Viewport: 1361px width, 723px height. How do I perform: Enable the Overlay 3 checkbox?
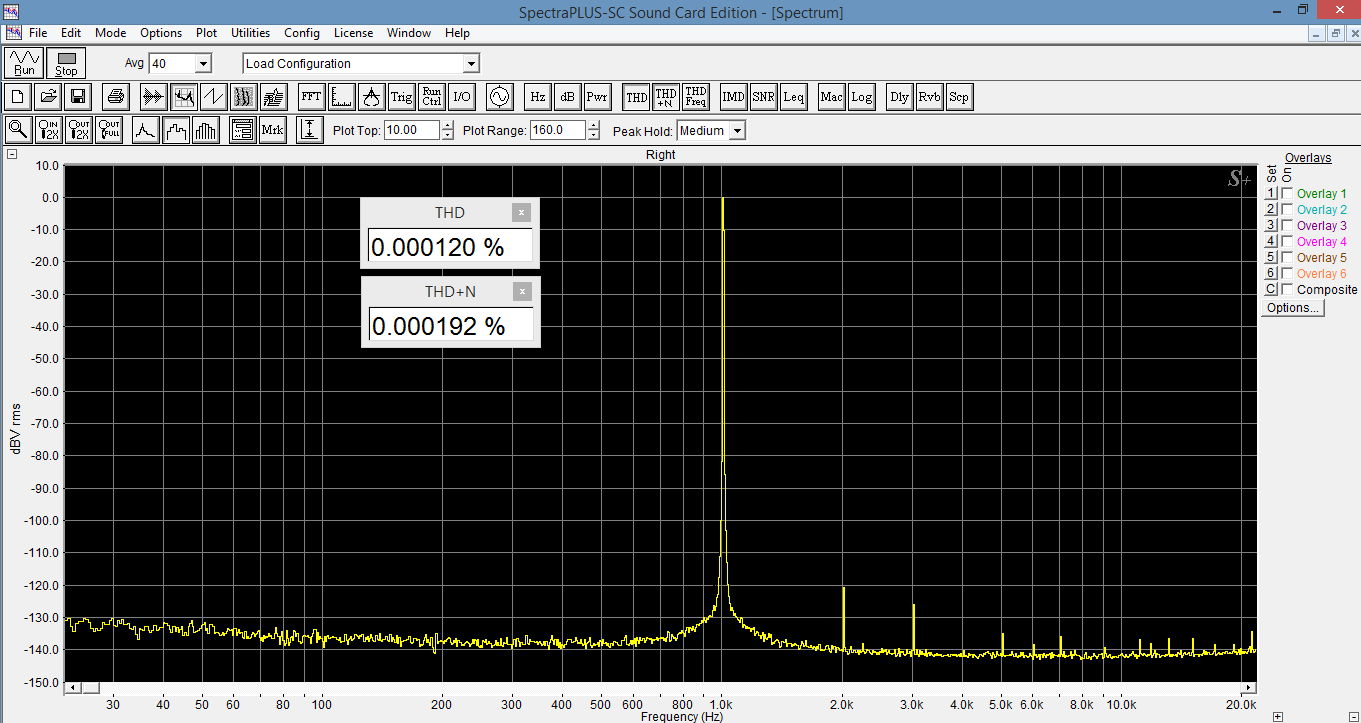1287,226
